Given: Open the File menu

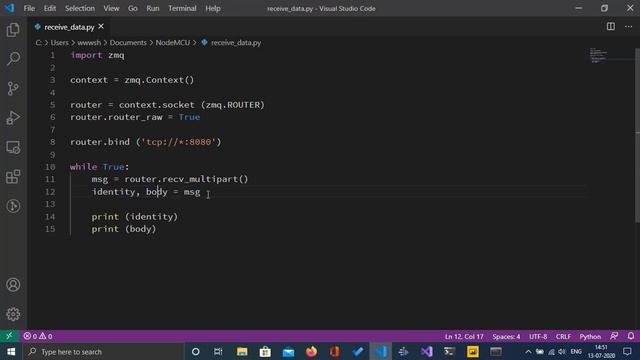Looking at the screenshot, I should [x=29, y=8].
